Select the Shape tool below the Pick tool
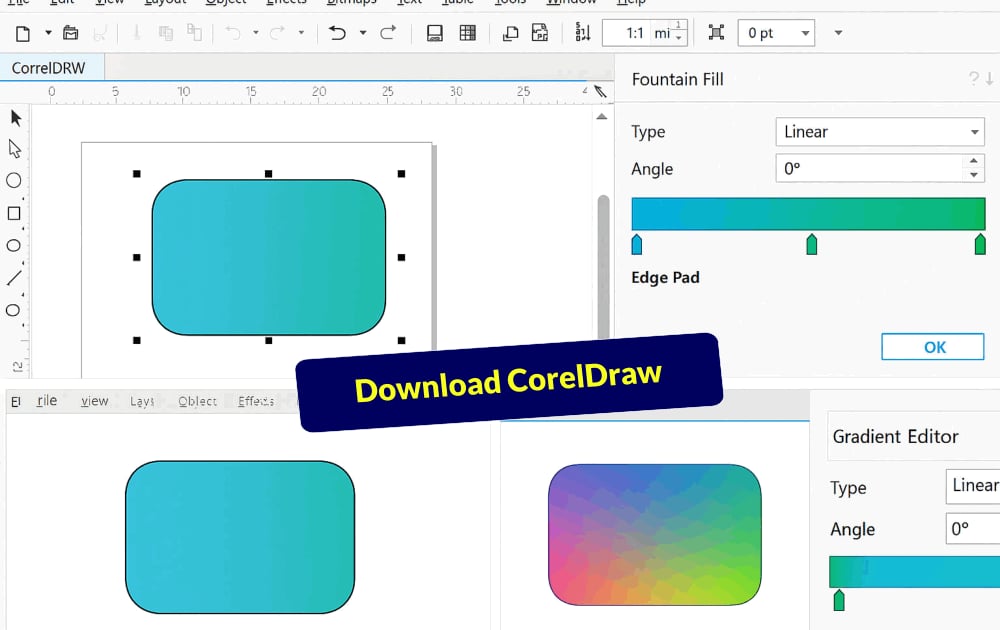1000x630 pixels. tap(14, 148)
